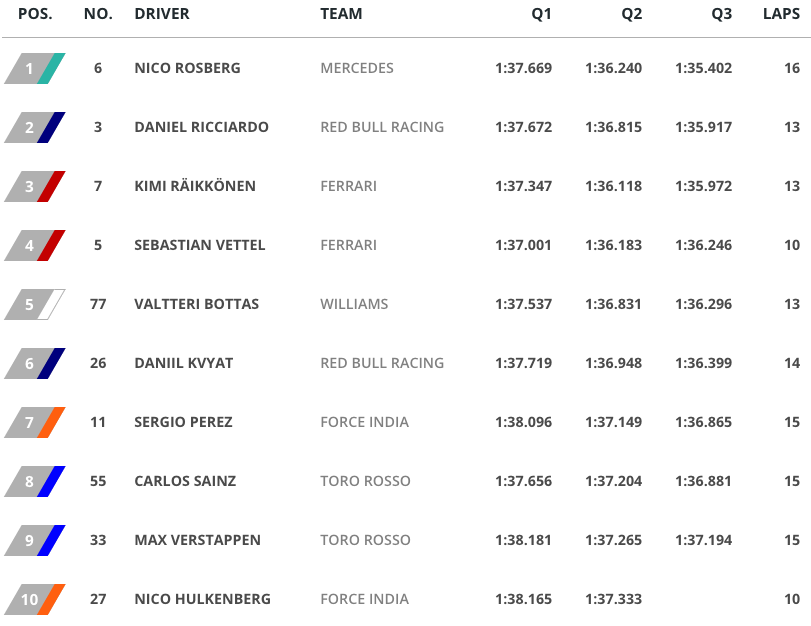The image size is (811, 626).
Task: Click the DRIVER column header
Action: pos(162,15)
